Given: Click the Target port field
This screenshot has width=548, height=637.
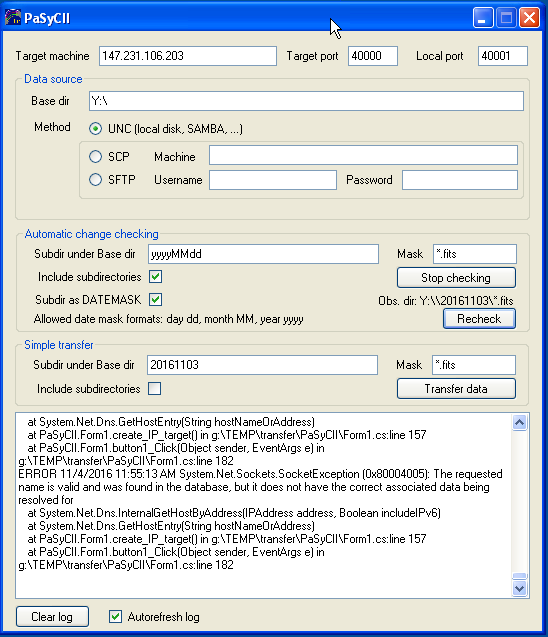Looking at the screenshot, I should click(x=373, y=56).
